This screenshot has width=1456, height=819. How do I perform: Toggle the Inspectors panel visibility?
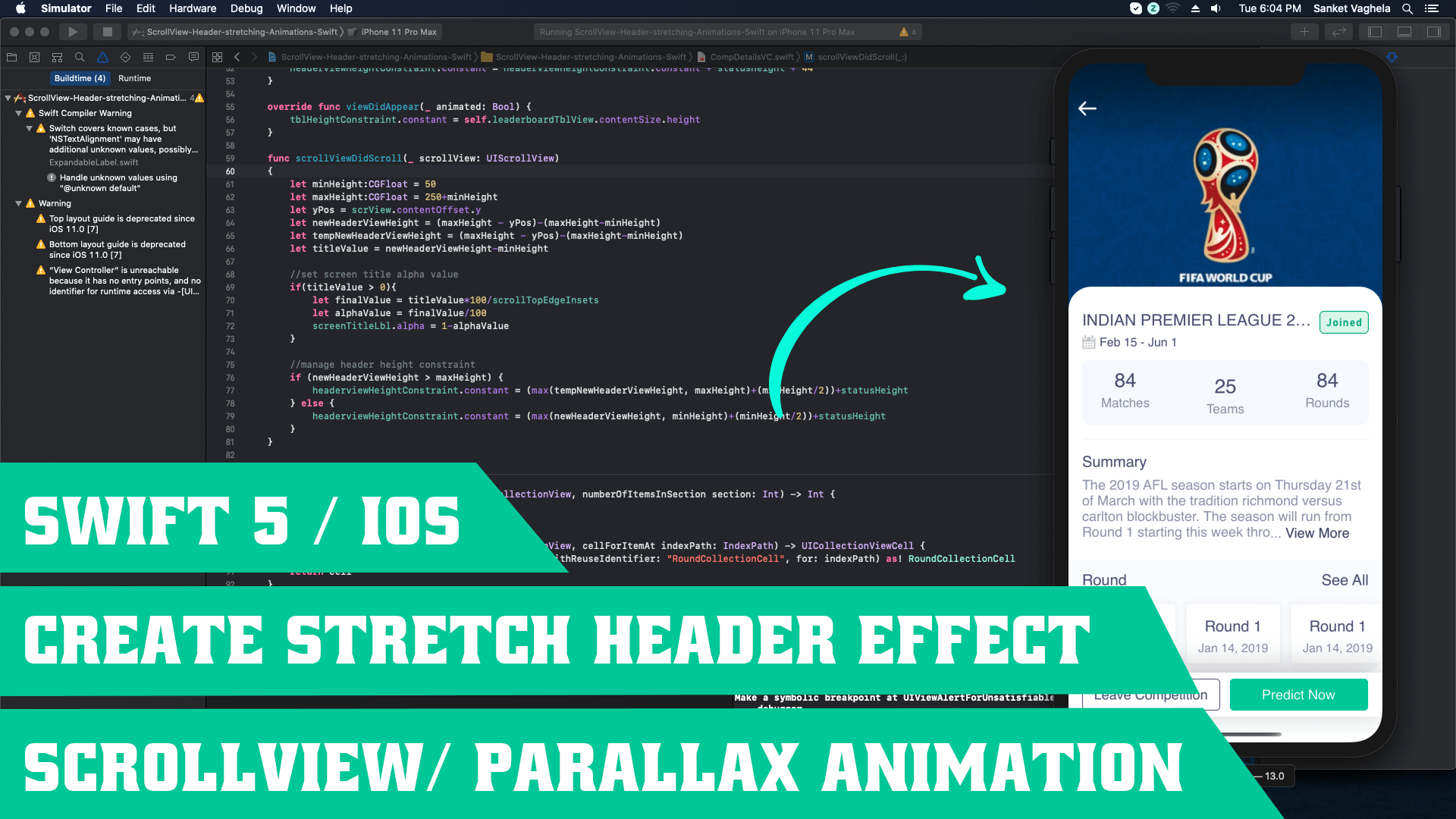pyautogui.click(x=1434, y=32)
